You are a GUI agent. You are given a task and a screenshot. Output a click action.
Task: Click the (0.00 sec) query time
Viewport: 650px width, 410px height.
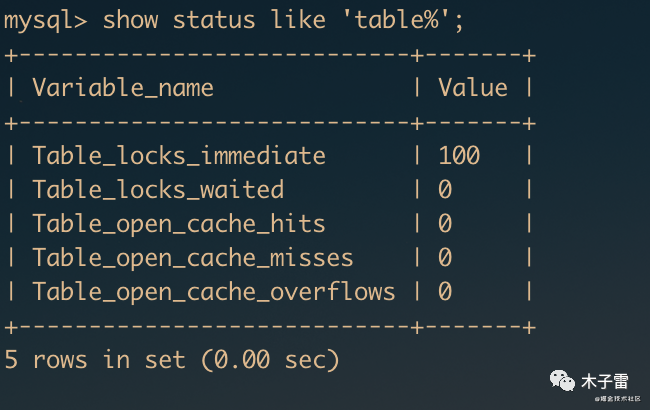pos(270,359)
